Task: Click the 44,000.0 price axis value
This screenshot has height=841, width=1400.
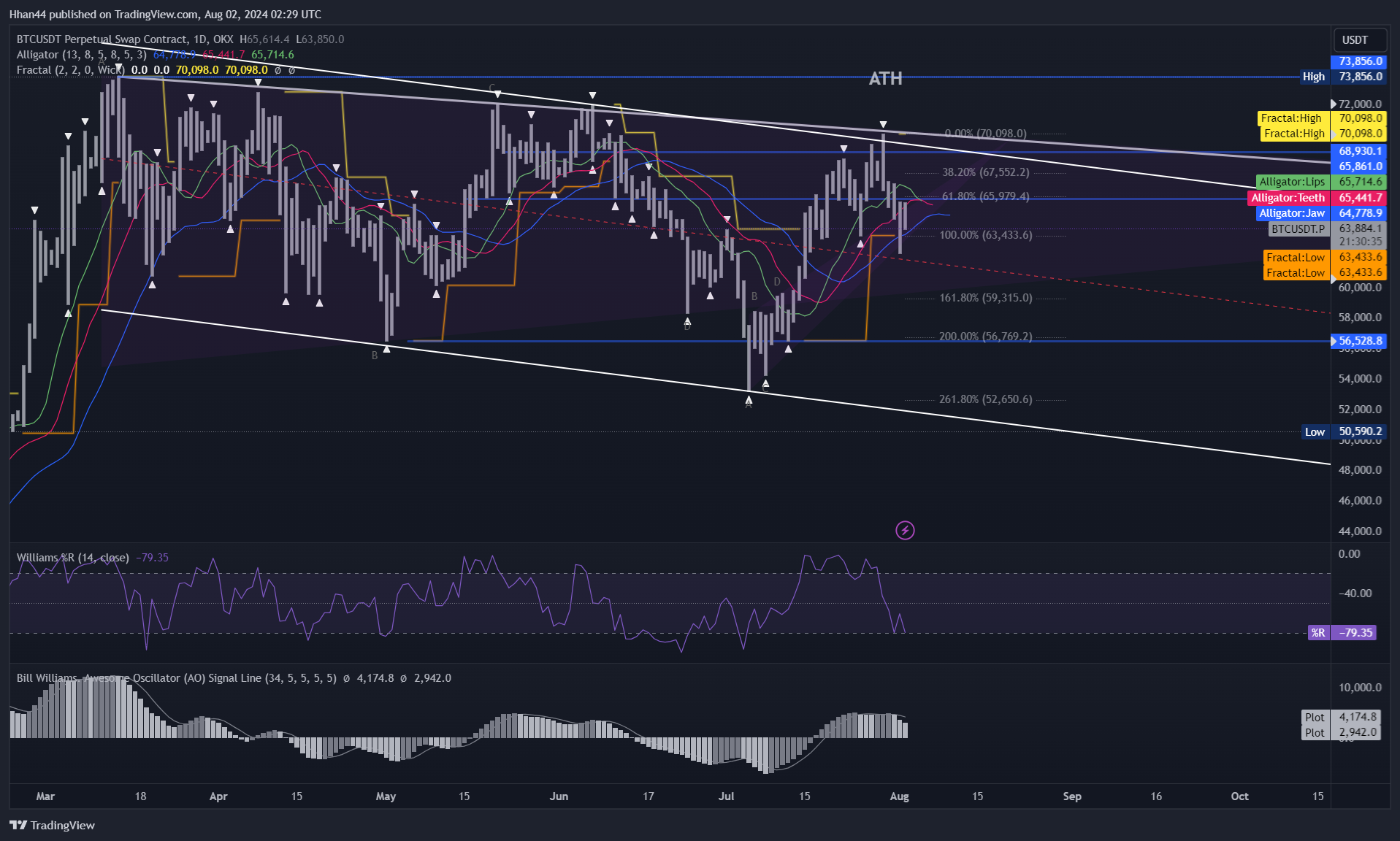Action: tap(1360, 531)
